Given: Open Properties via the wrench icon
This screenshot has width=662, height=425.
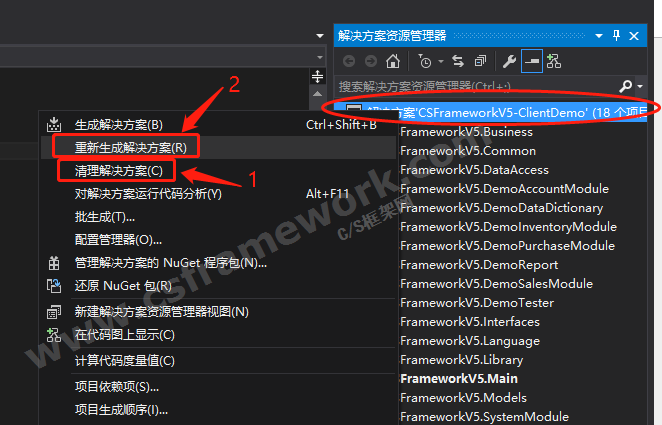Looking at the screenshot, I should coord(509,61).
